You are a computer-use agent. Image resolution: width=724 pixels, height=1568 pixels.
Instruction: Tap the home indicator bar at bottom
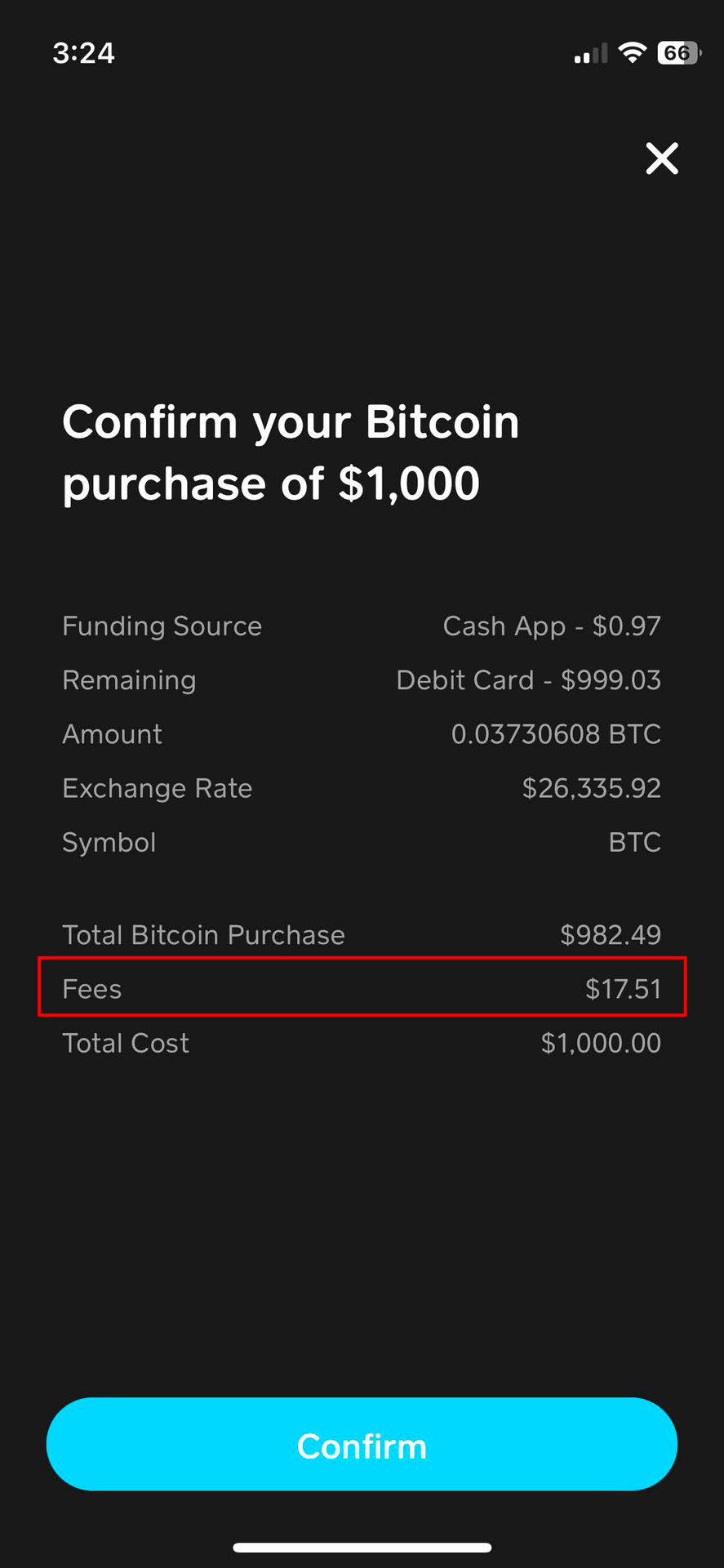(x=362, y=1547)
